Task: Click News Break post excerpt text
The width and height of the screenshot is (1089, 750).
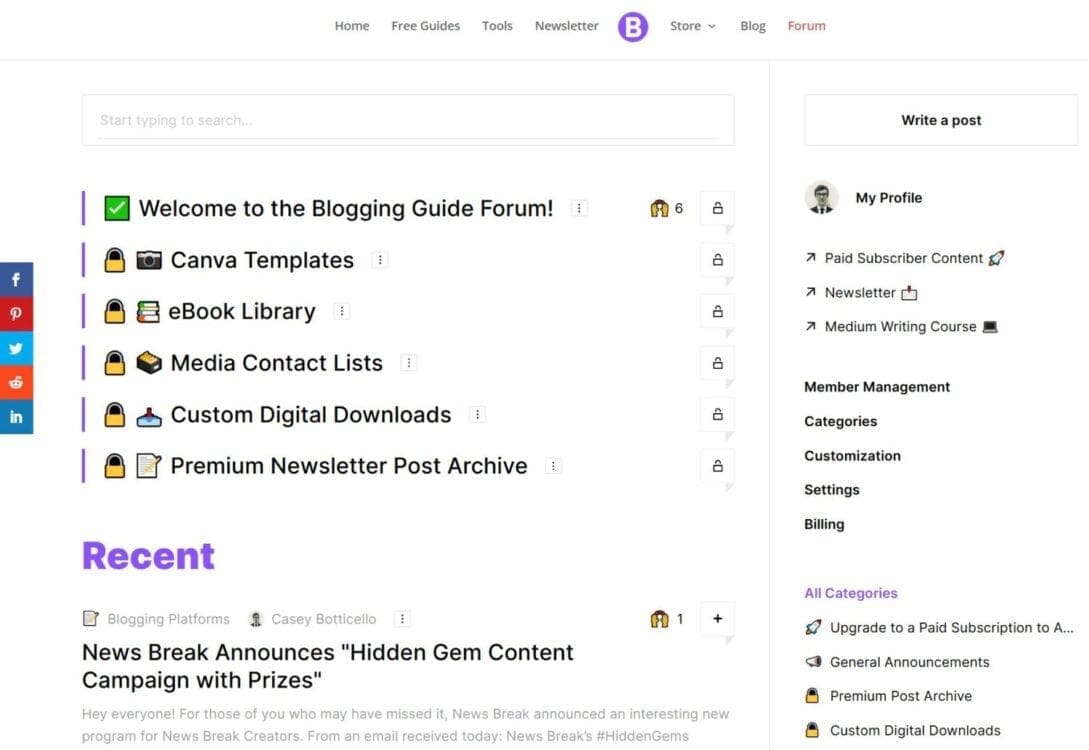Action: (406, 725)
